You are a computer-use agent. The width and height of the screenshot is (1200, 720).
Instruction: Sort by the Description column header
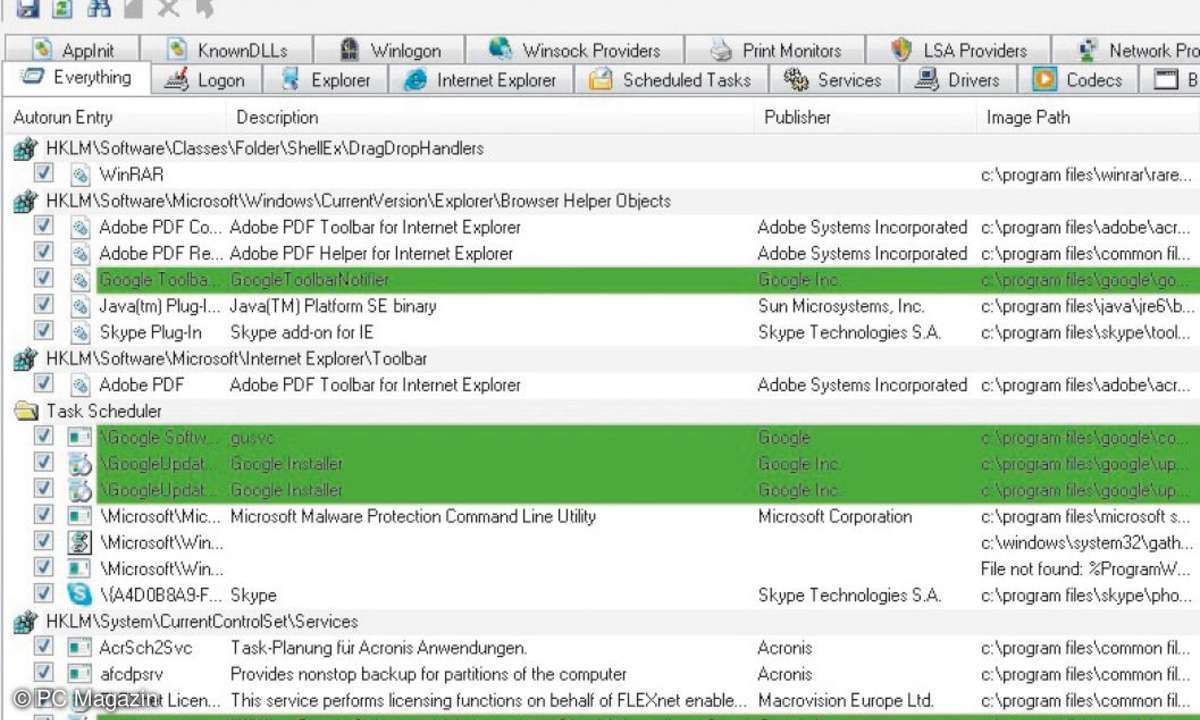(x=491, y=118)
